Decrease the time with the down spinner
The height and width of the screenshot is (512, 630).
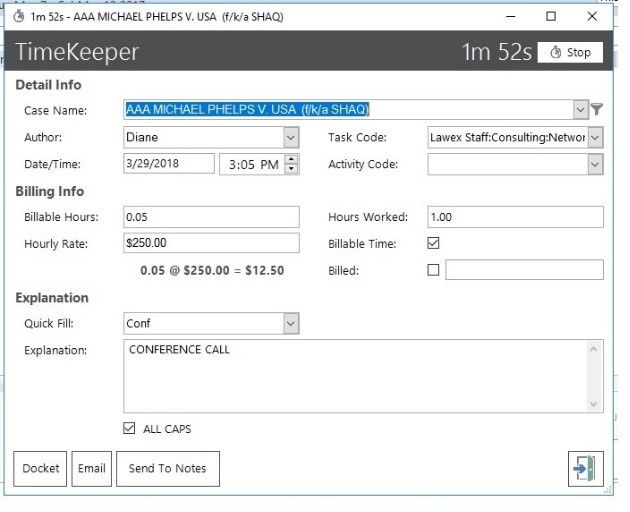(291, 169)
